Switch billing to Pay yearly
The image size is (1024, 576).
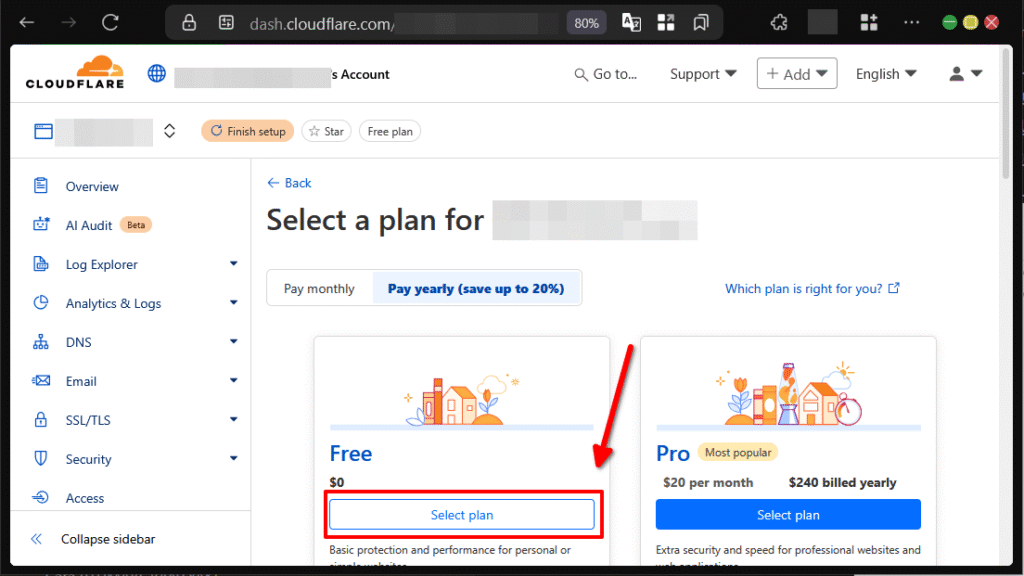click(x=477, y=287)
